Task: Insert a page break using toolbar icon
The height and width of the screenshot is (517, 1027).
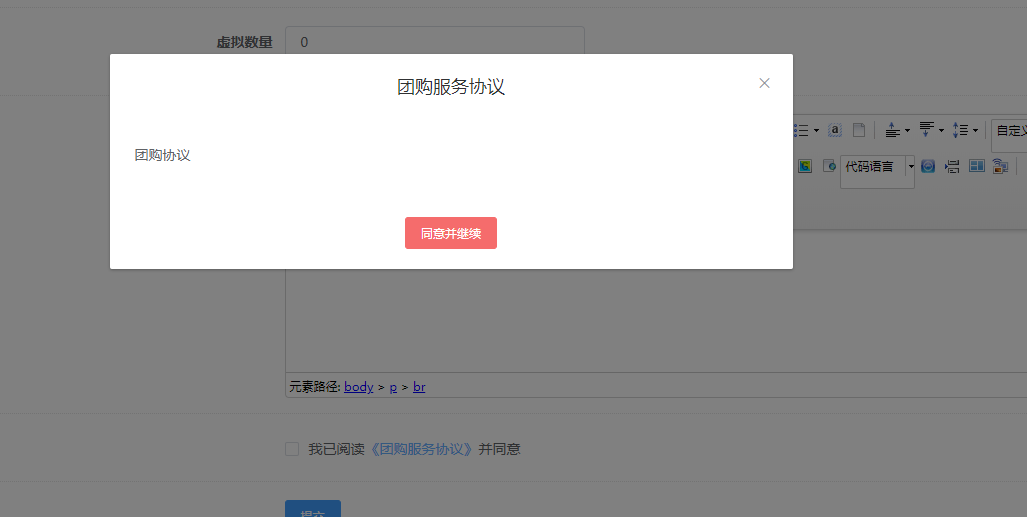Action: [952, 166]
